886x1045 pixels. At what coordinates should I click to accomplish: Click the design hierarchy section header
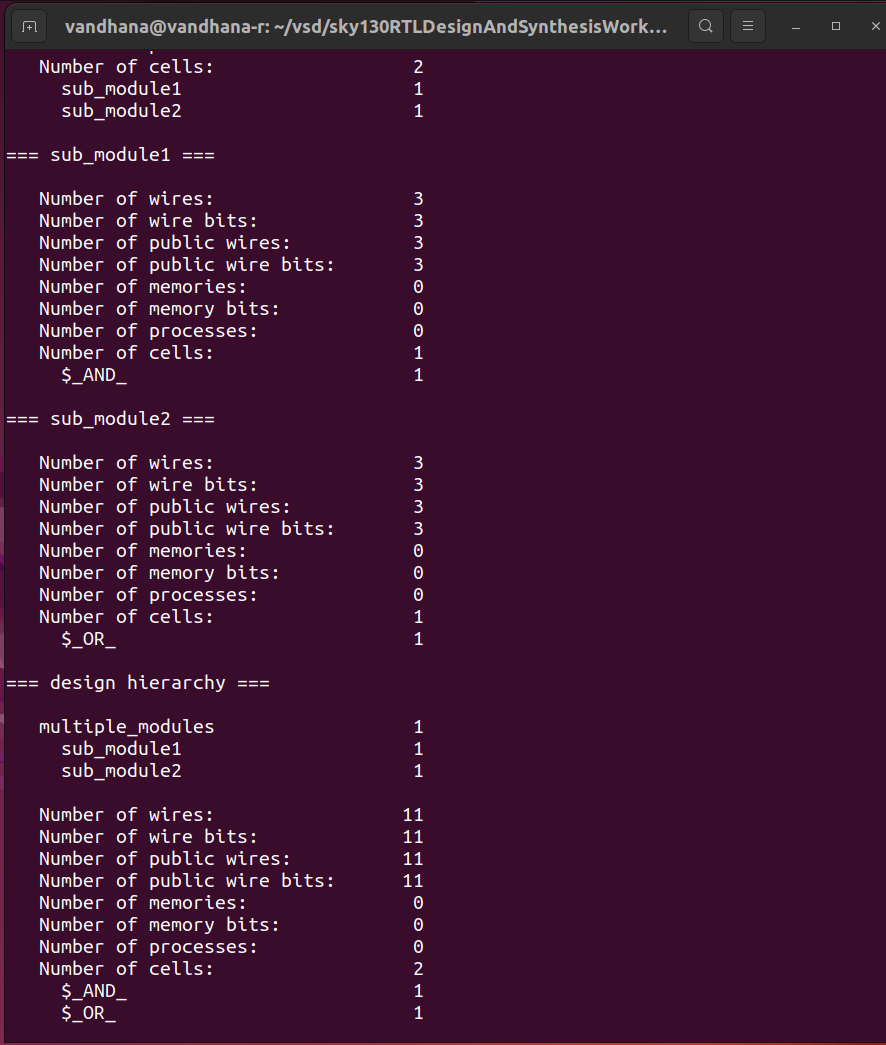(139, 682)
